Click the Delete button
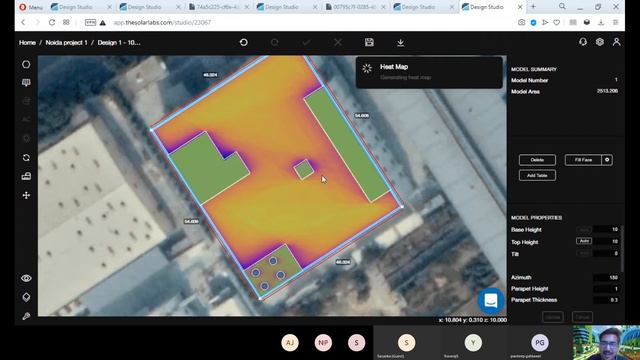 537,160
